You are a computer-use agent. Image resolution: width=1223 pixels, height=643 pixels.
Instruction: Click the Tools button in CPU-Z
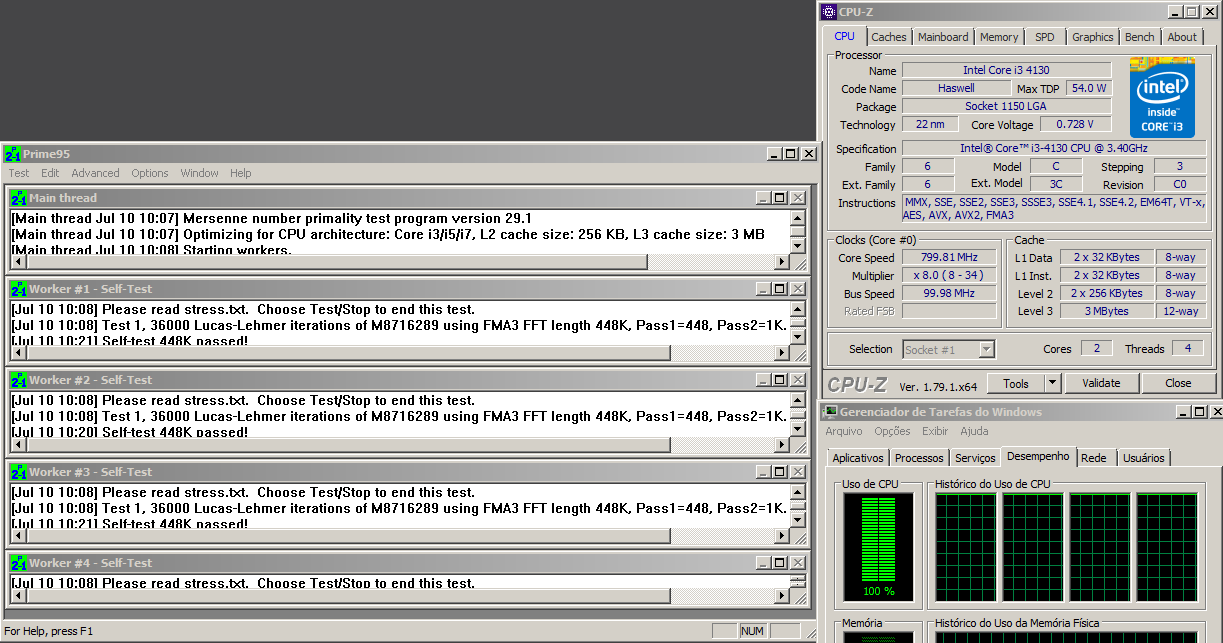tap(1016, 383)
